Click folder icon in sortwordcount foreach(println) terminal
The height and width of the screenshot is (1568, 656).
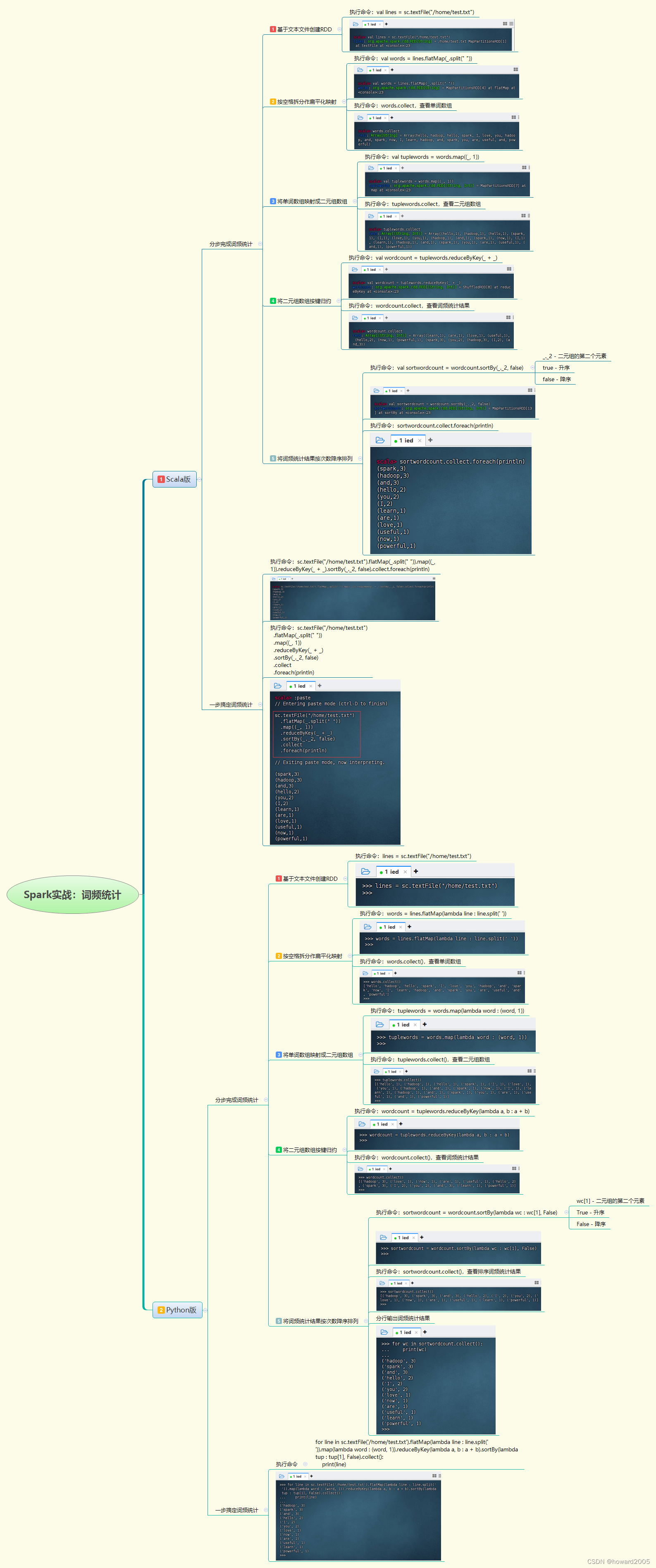coord(380,440)
